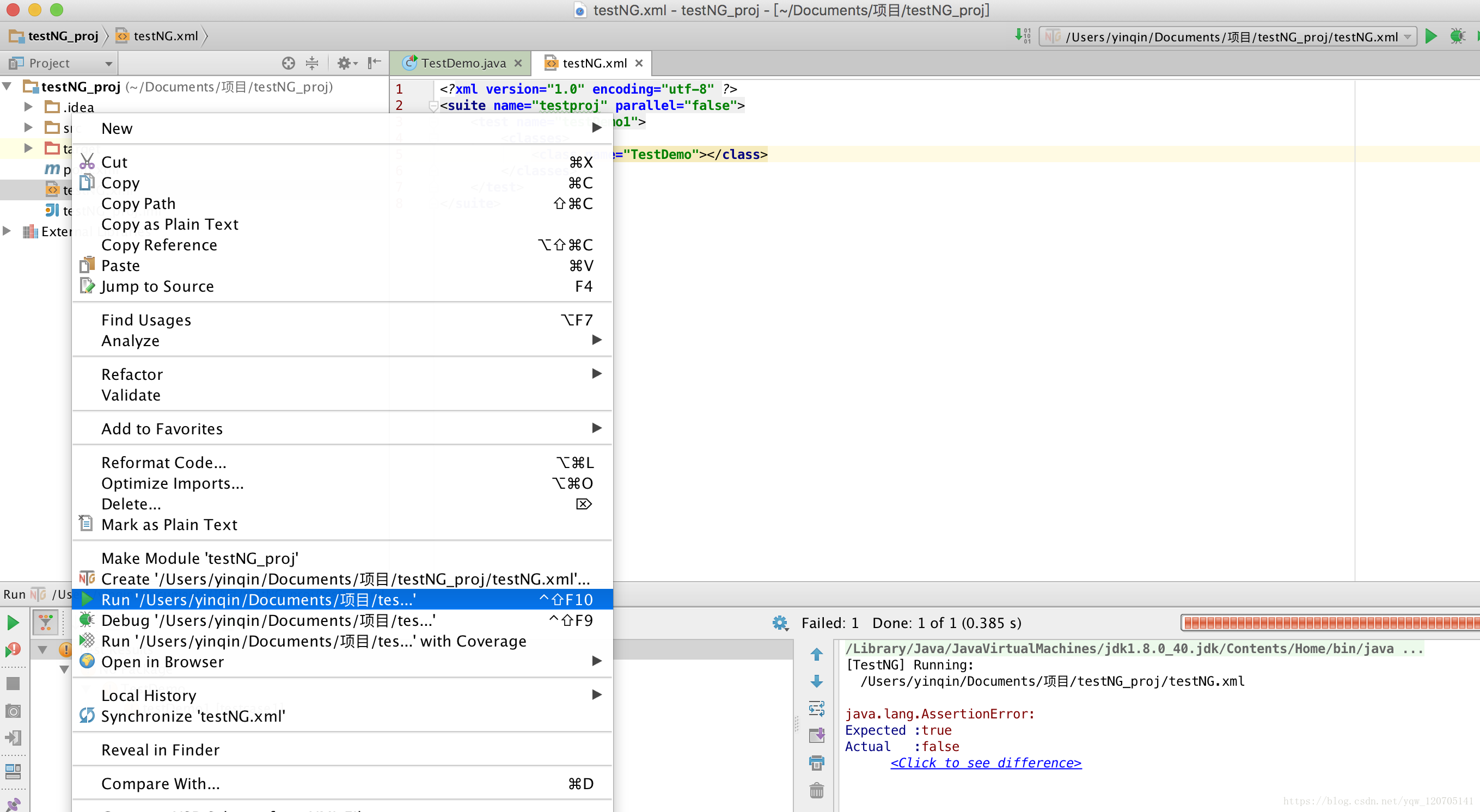1480x812 pixels.
Task: Open the Local History submenu
Action: (x=343, y=696)
